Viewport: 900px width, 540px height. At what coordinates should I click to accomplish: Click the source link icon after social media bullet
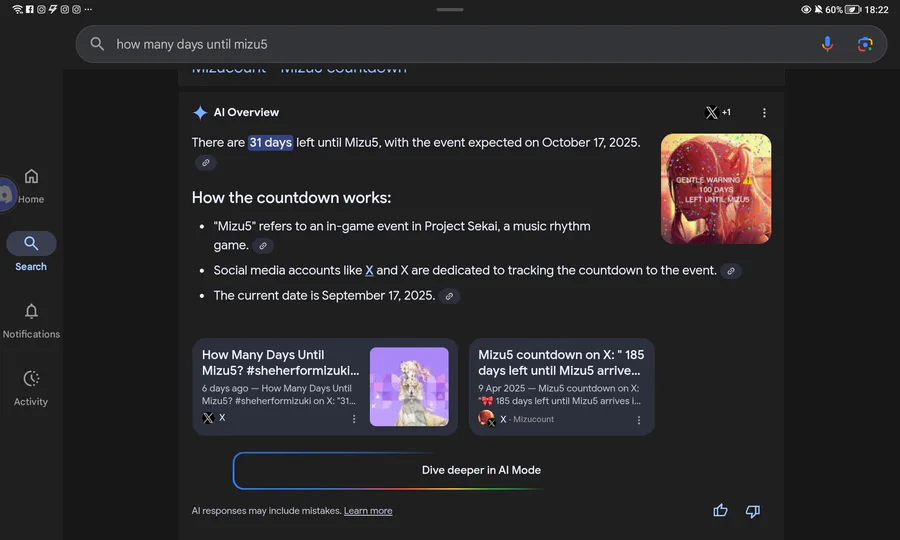point(731,271)
